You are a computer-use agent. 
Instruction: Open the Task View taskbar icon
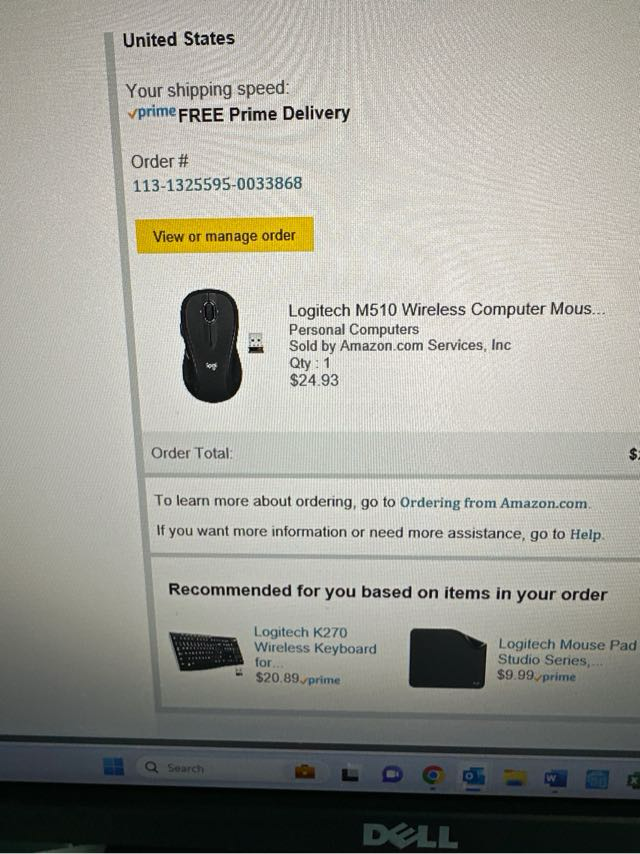click(x=350, y=773)
